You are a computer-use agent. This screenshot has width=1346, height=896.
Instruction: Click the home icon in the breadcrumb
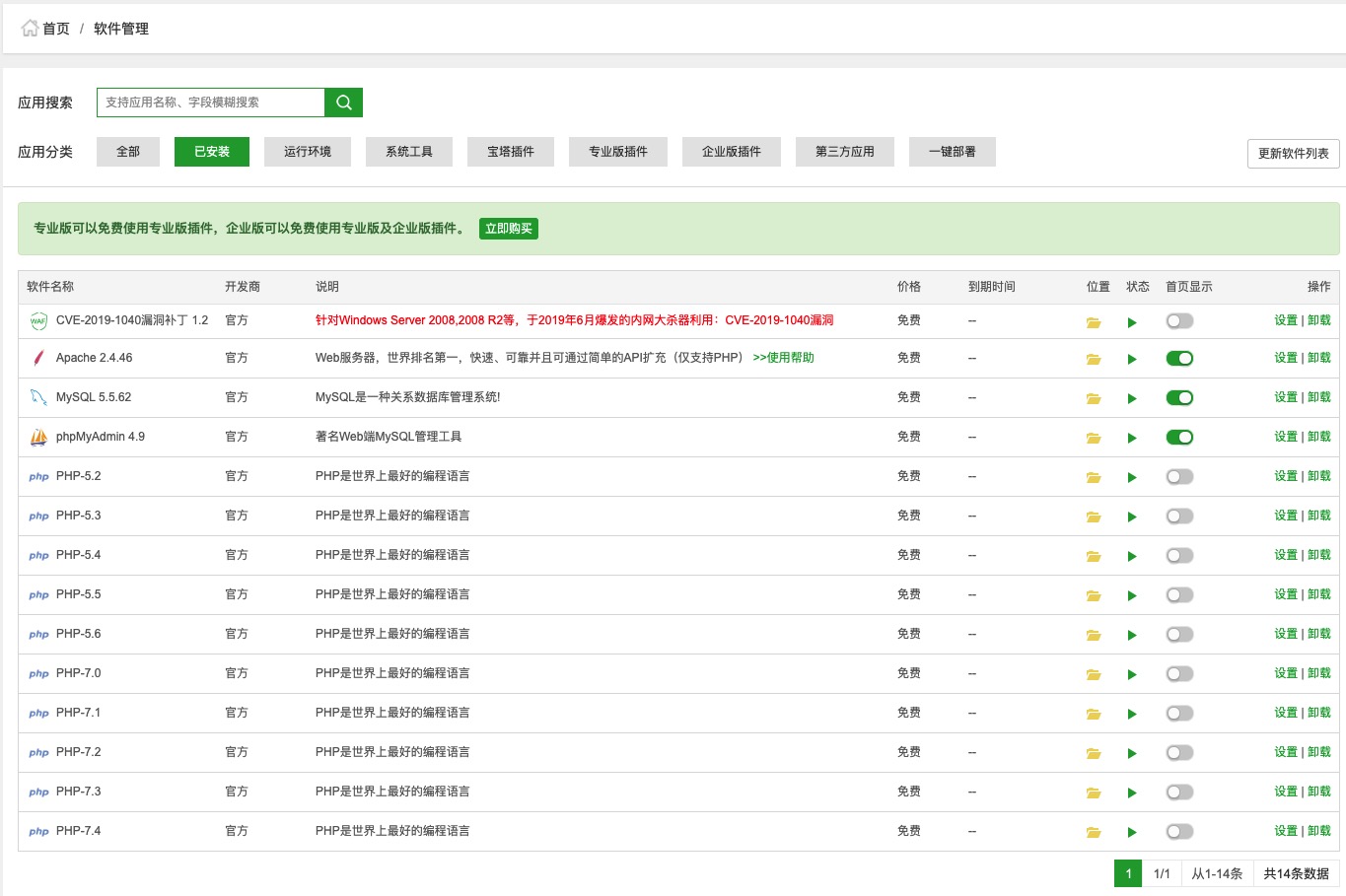30,29
